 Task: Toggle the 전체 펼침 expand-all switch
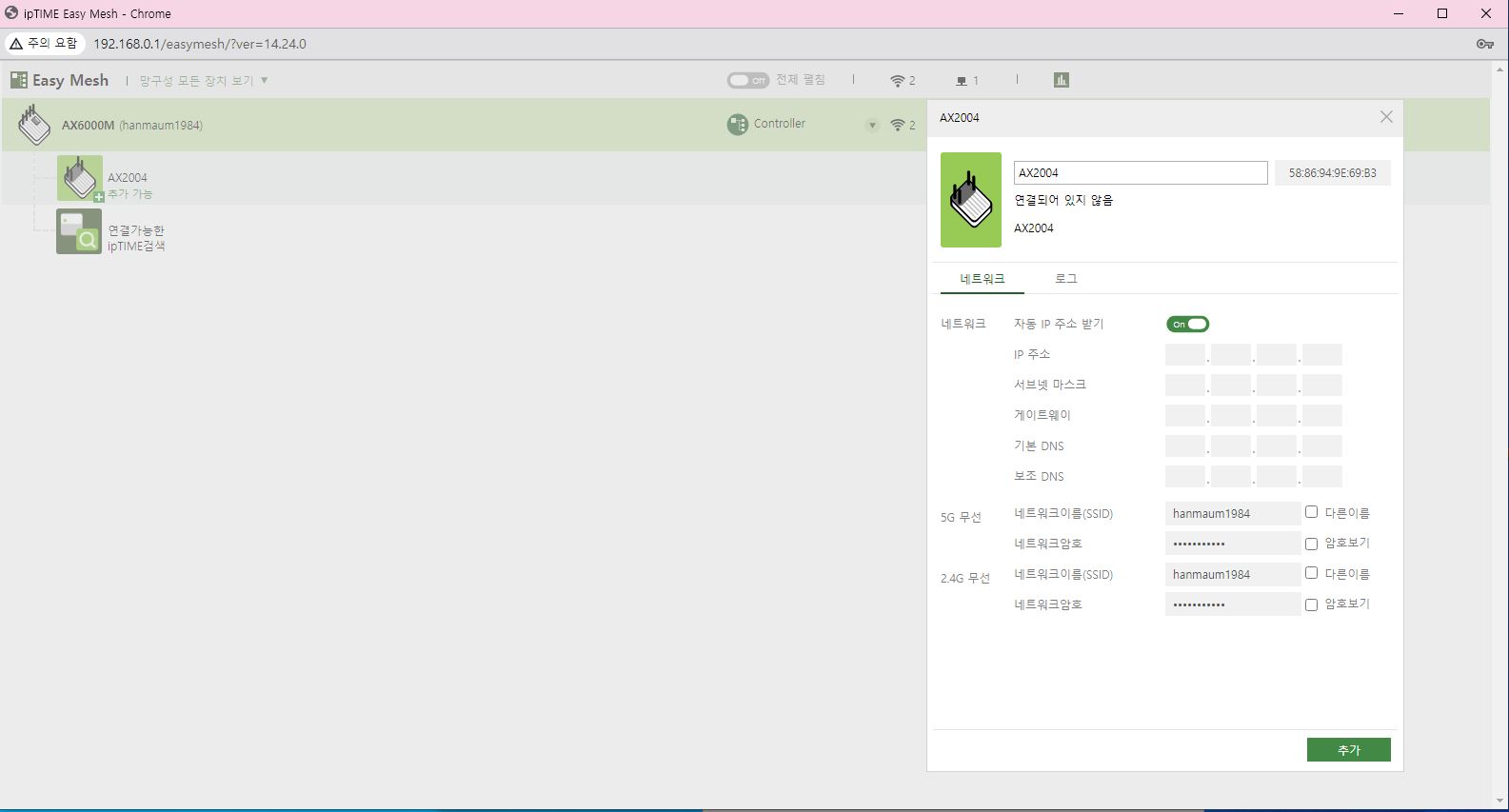pos(748,80)
